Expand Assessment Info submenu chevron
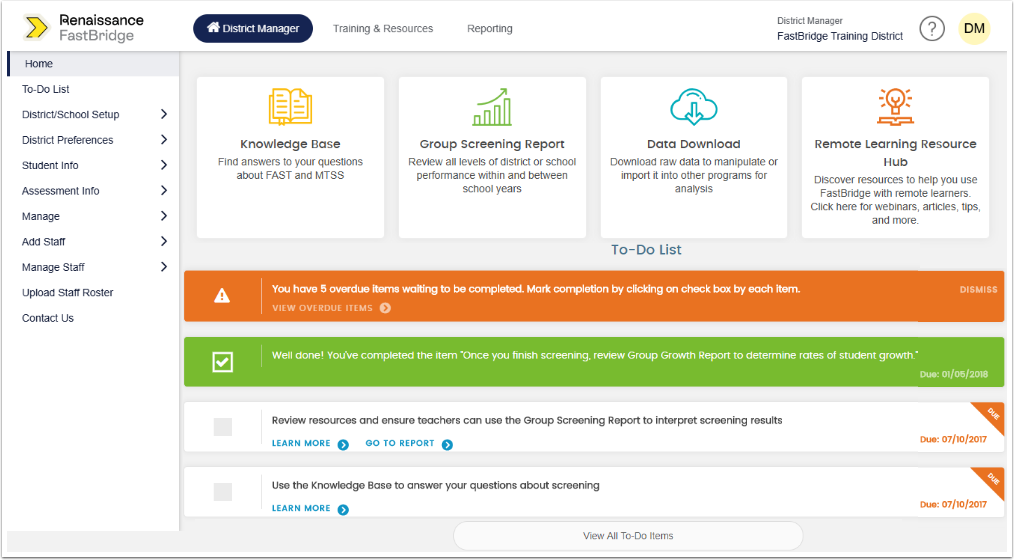 point(164,191)
